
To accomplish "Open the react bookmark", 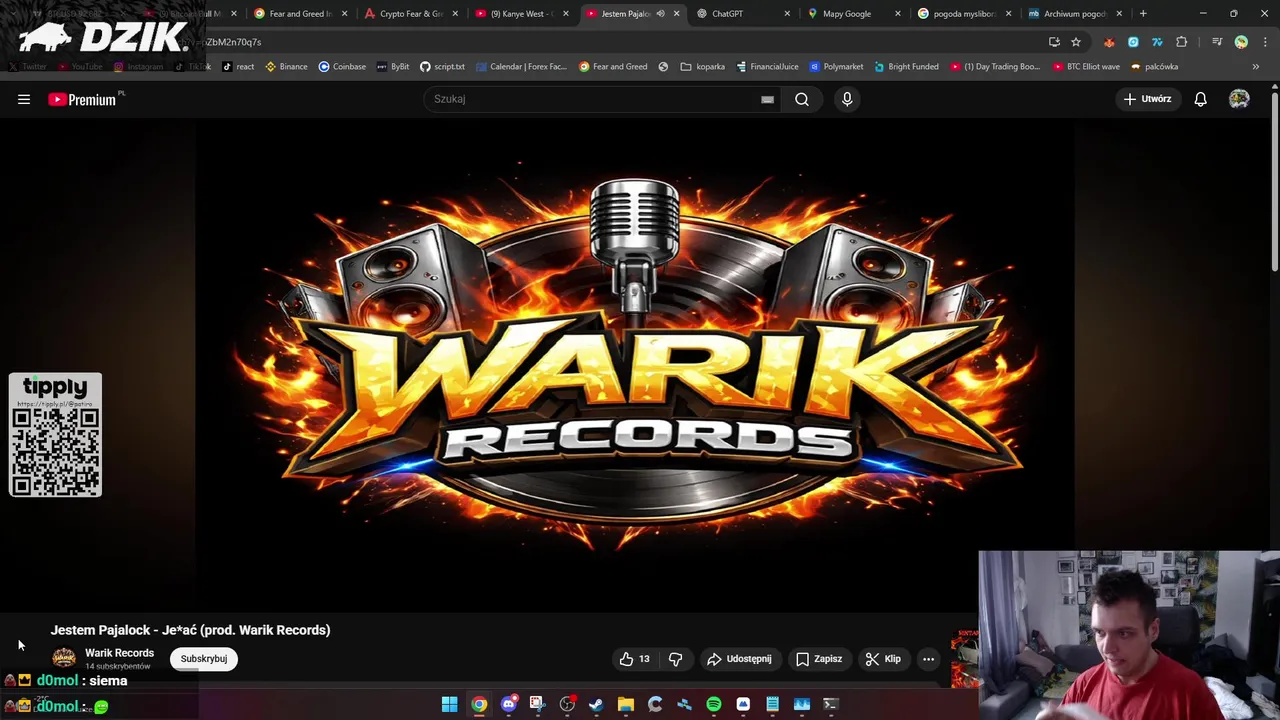I will pyautogui.click(x=238, y=67).
